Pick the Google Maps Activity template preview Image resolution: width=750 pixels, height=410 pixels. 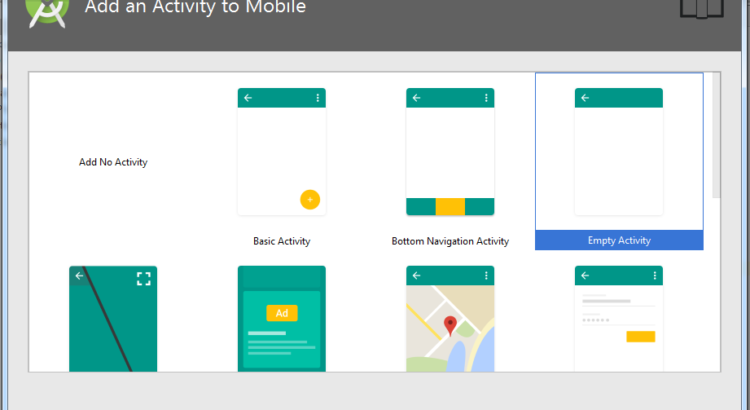tap(450, 318)
